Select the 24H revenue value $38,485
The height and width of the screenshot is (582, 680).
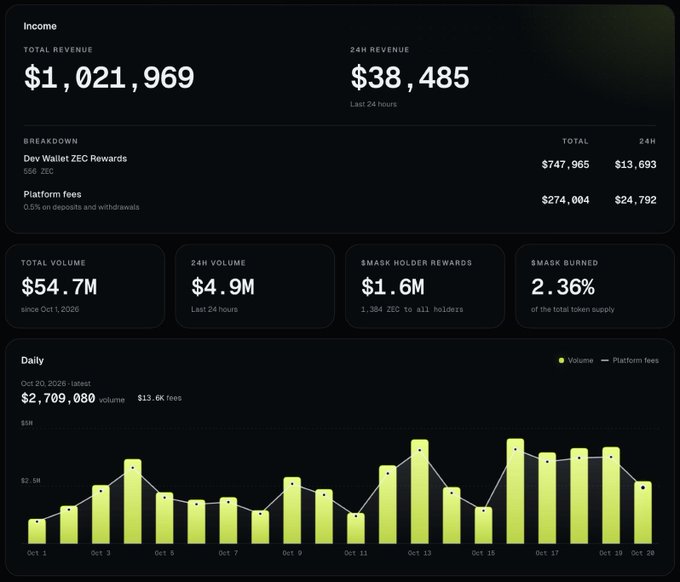(x=410, y=78)
